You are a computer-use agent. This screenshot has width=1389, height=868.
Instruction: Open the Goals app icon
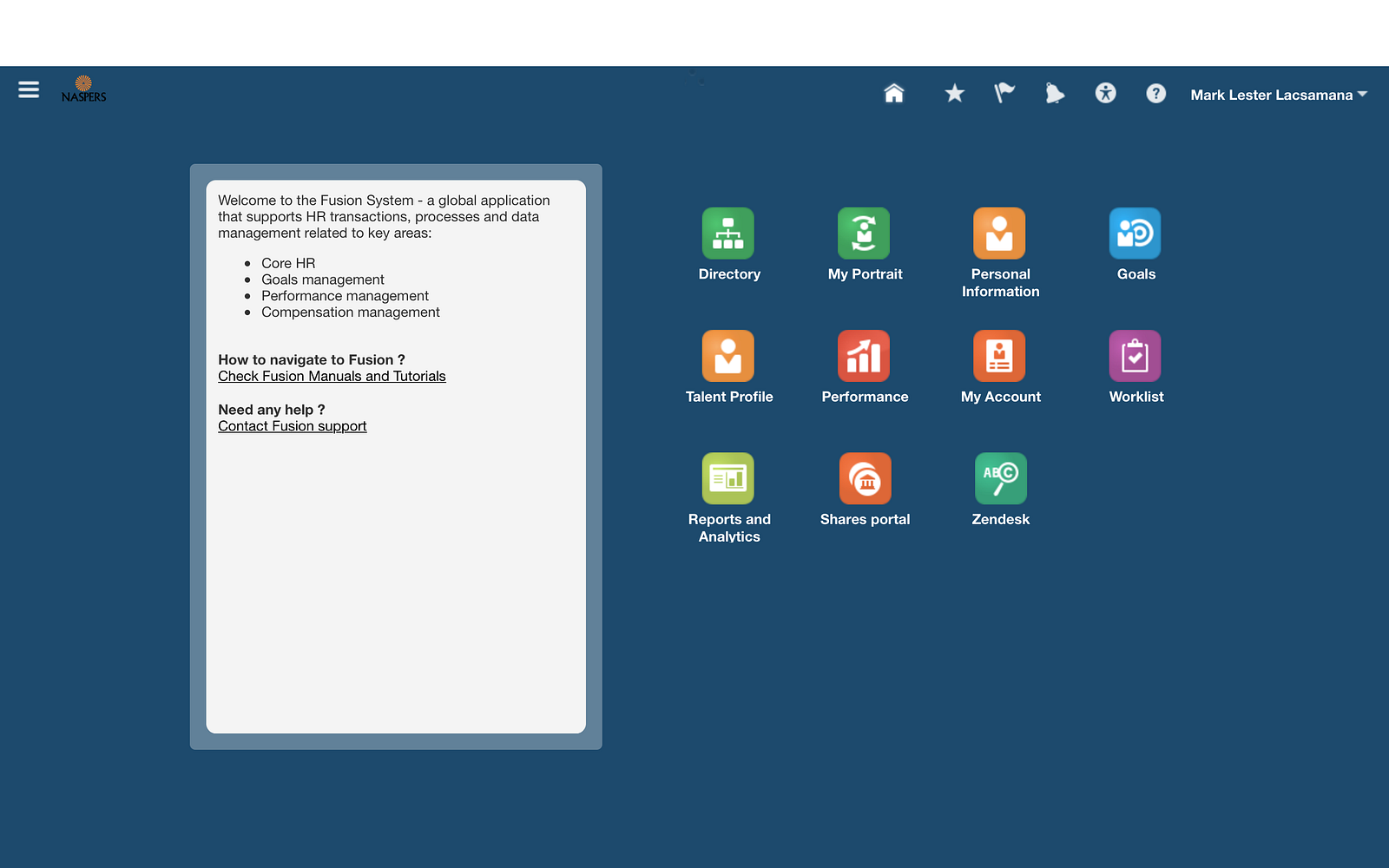(x=1135, y=233)
